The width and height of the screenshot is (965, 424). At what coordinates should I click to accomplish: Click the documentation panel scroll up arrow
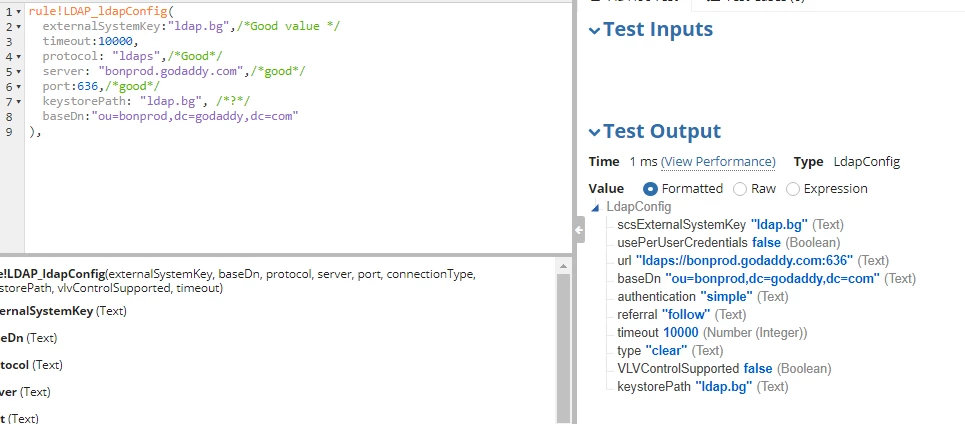(563, 266)
